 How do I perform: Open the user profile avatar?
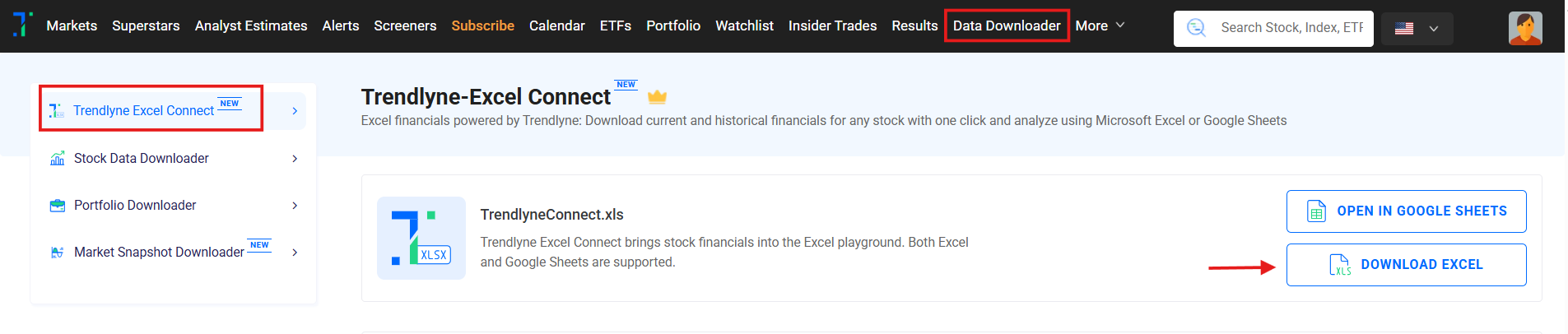coord(1525,28)
